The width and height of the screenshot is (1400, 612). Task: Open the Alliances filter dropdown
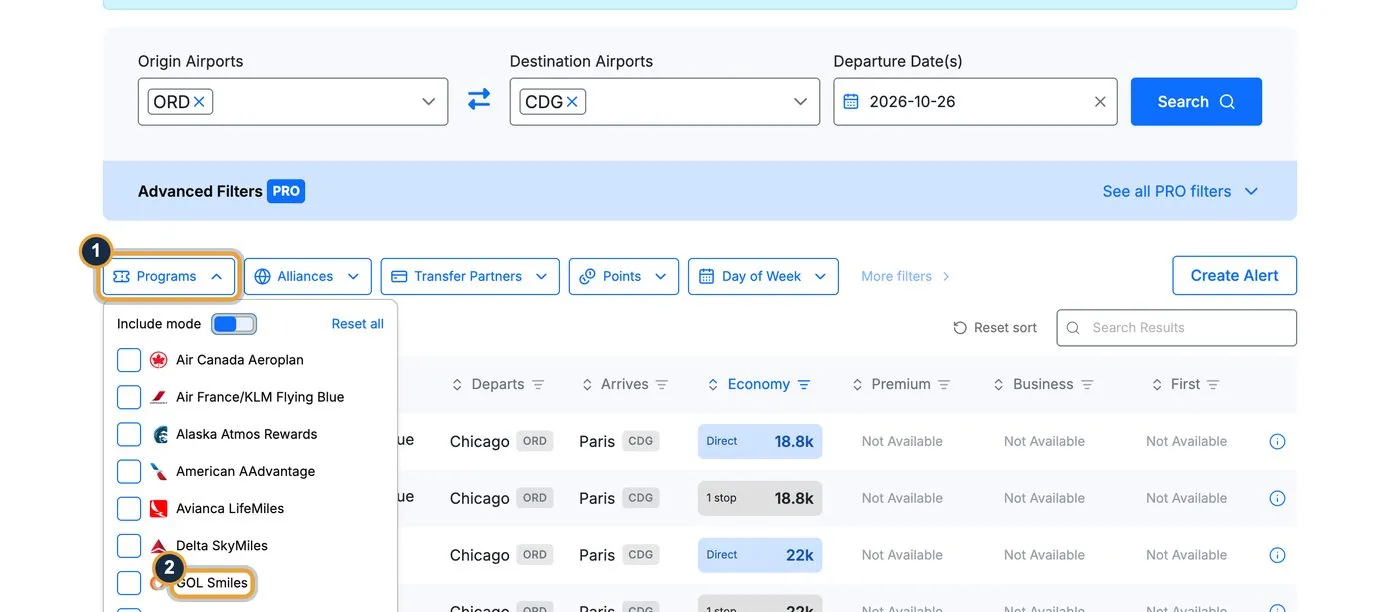(308, 277)
